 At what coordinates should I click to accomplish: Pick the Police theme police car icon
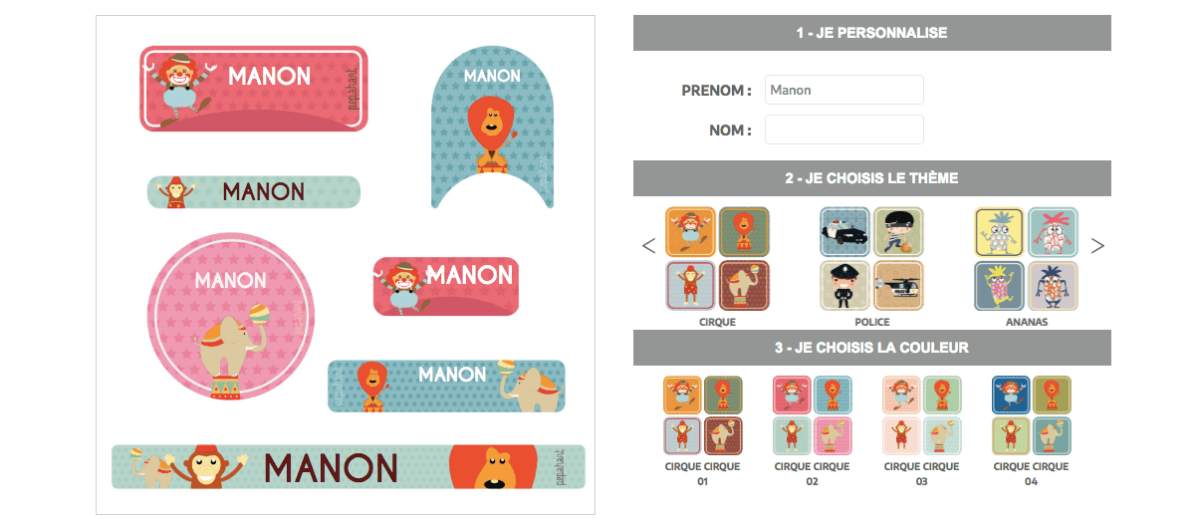pyautogui.click(x=844, y=231)
